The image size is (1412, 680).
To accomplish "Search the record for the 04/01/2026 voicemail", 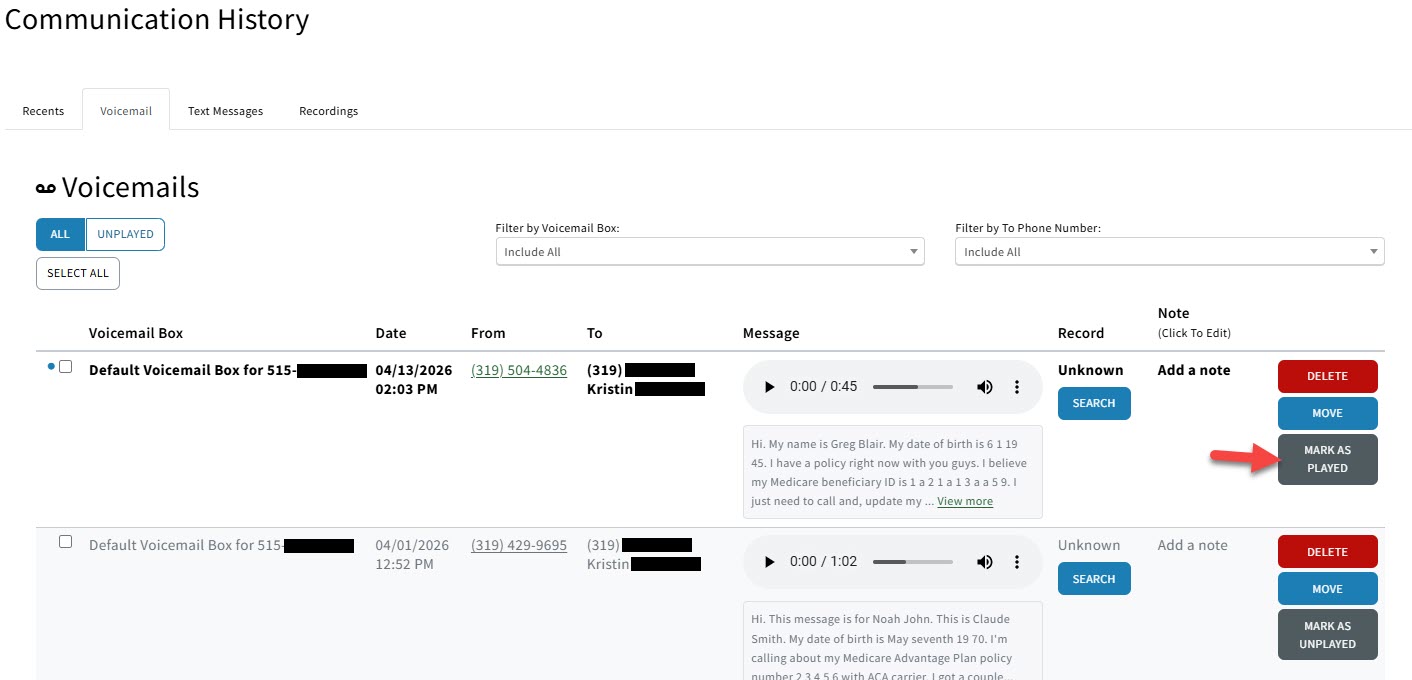I will [x=1094, y=579].
